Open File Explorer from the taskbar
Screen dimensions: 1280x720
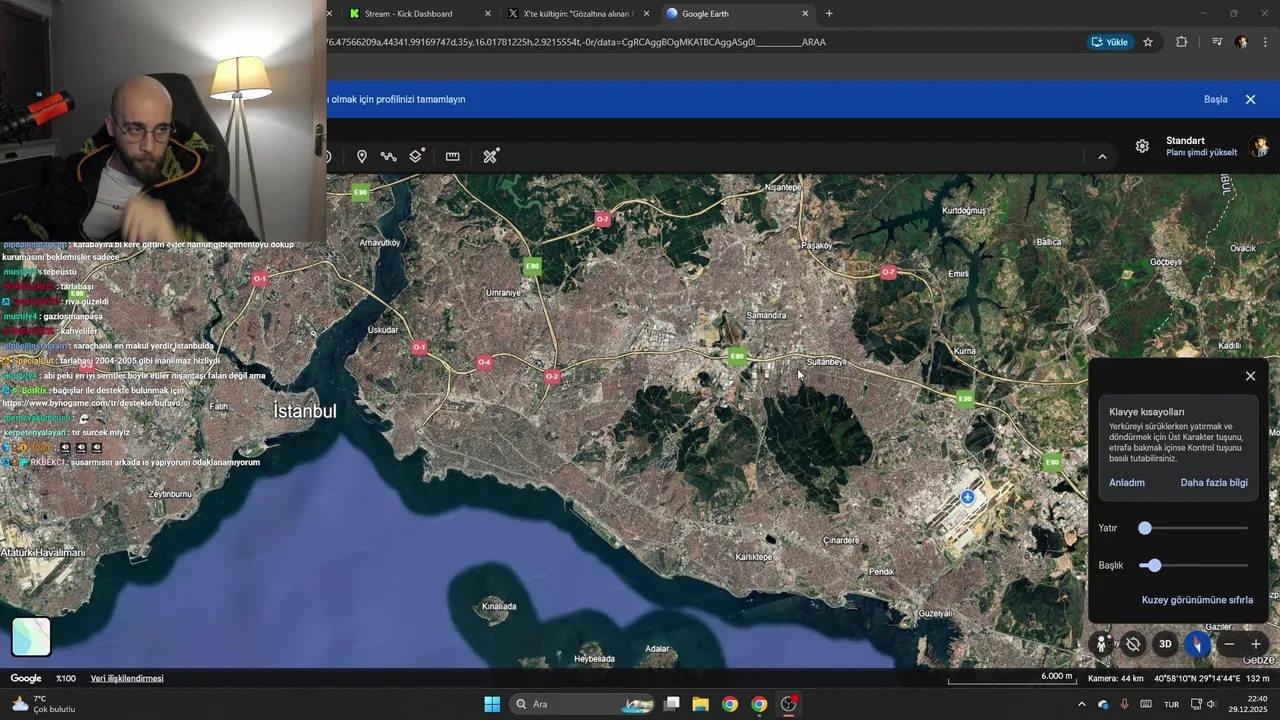click(x=700, y=704)
